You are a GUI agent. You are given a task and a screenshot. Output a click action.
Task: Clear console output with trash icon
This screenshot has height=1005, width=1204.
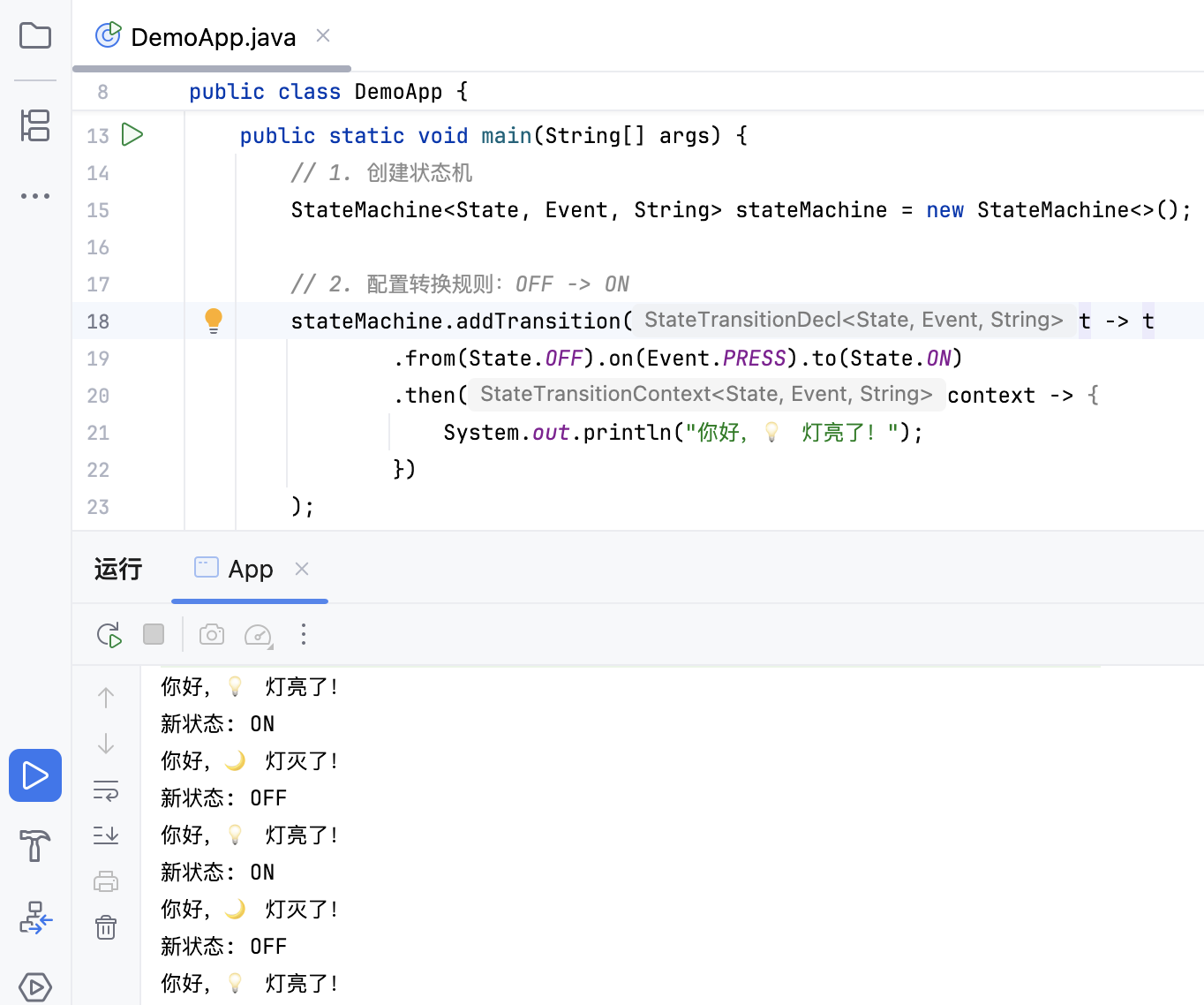pyautogui.click(x=106, y=927)
